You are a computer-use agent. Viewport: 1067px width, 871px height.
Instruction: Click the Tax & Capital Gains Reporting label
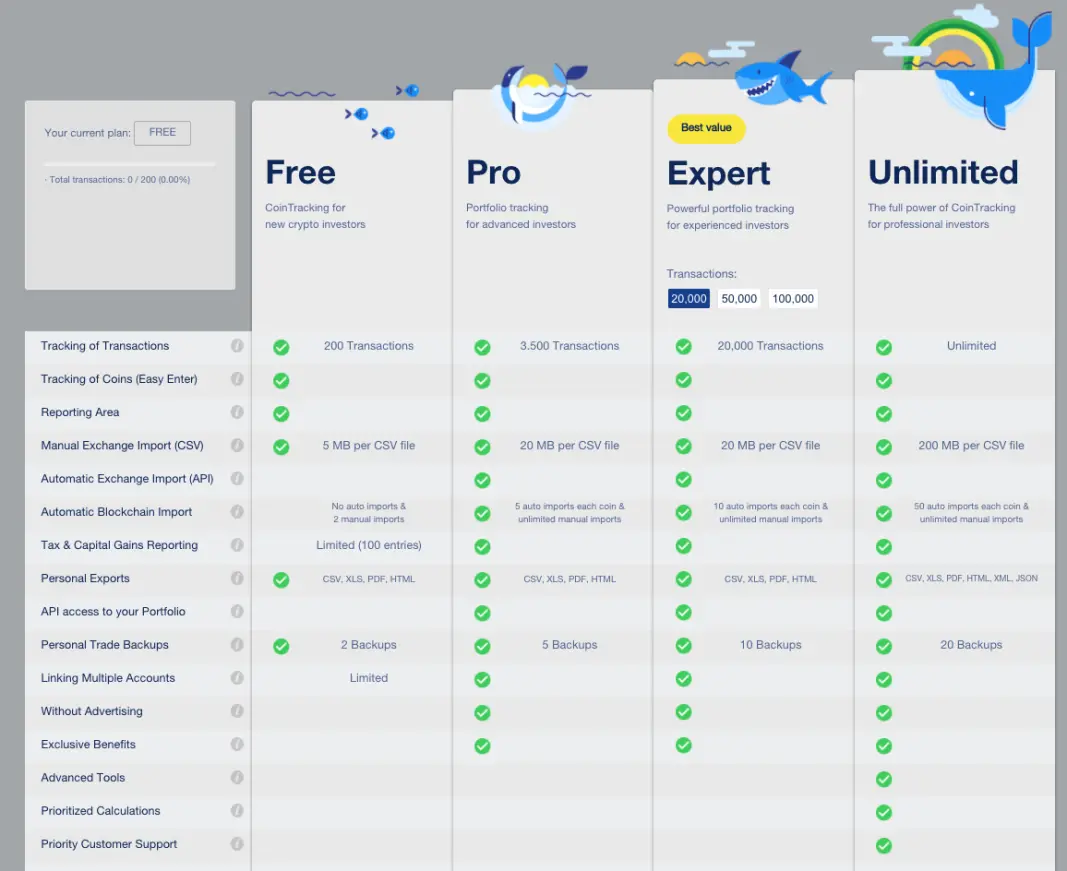119,545
